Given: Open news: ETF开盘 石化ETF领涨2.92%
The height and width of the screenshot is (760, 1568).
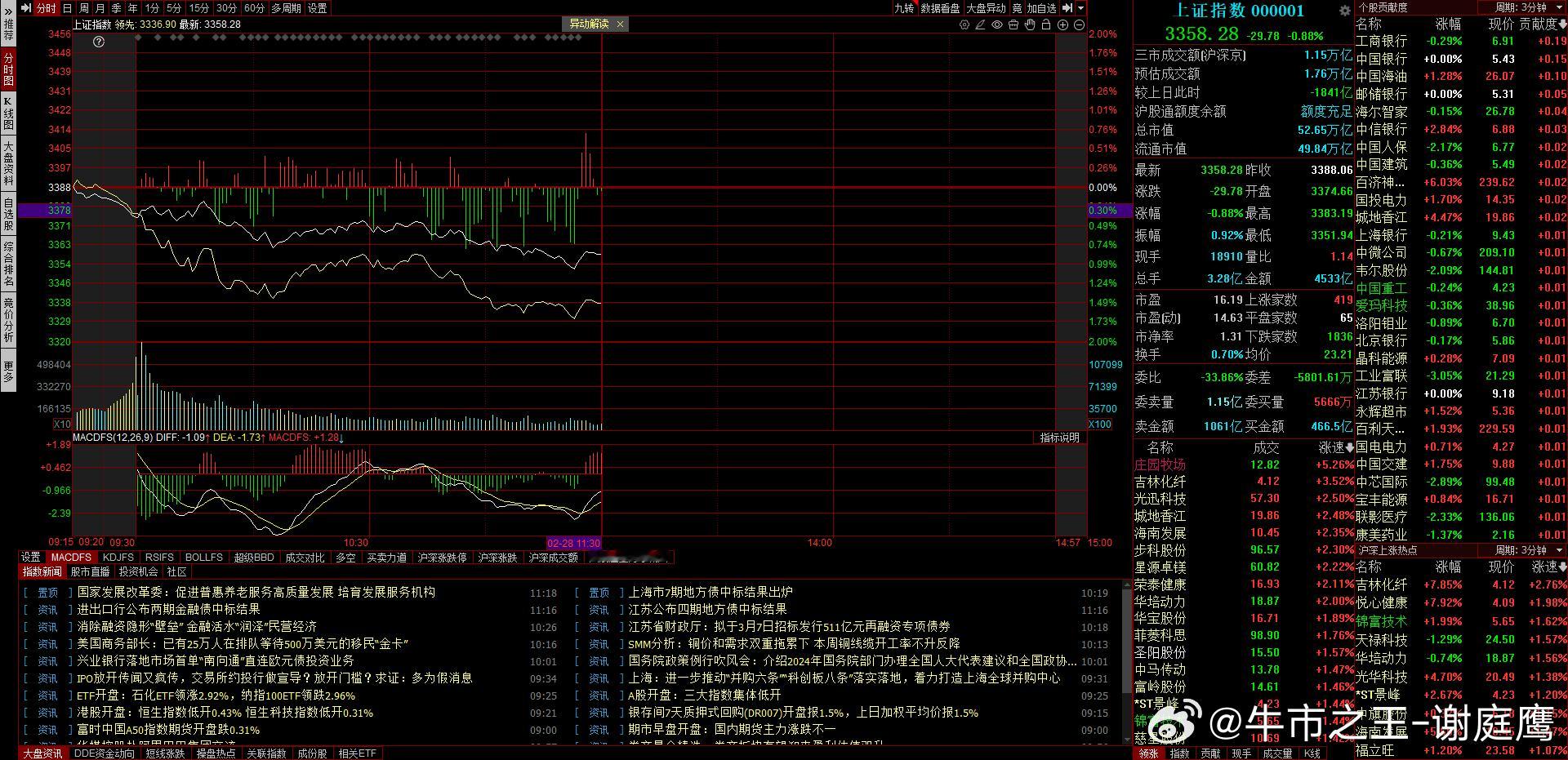Looking at the screenshot, I should (216, 696).
